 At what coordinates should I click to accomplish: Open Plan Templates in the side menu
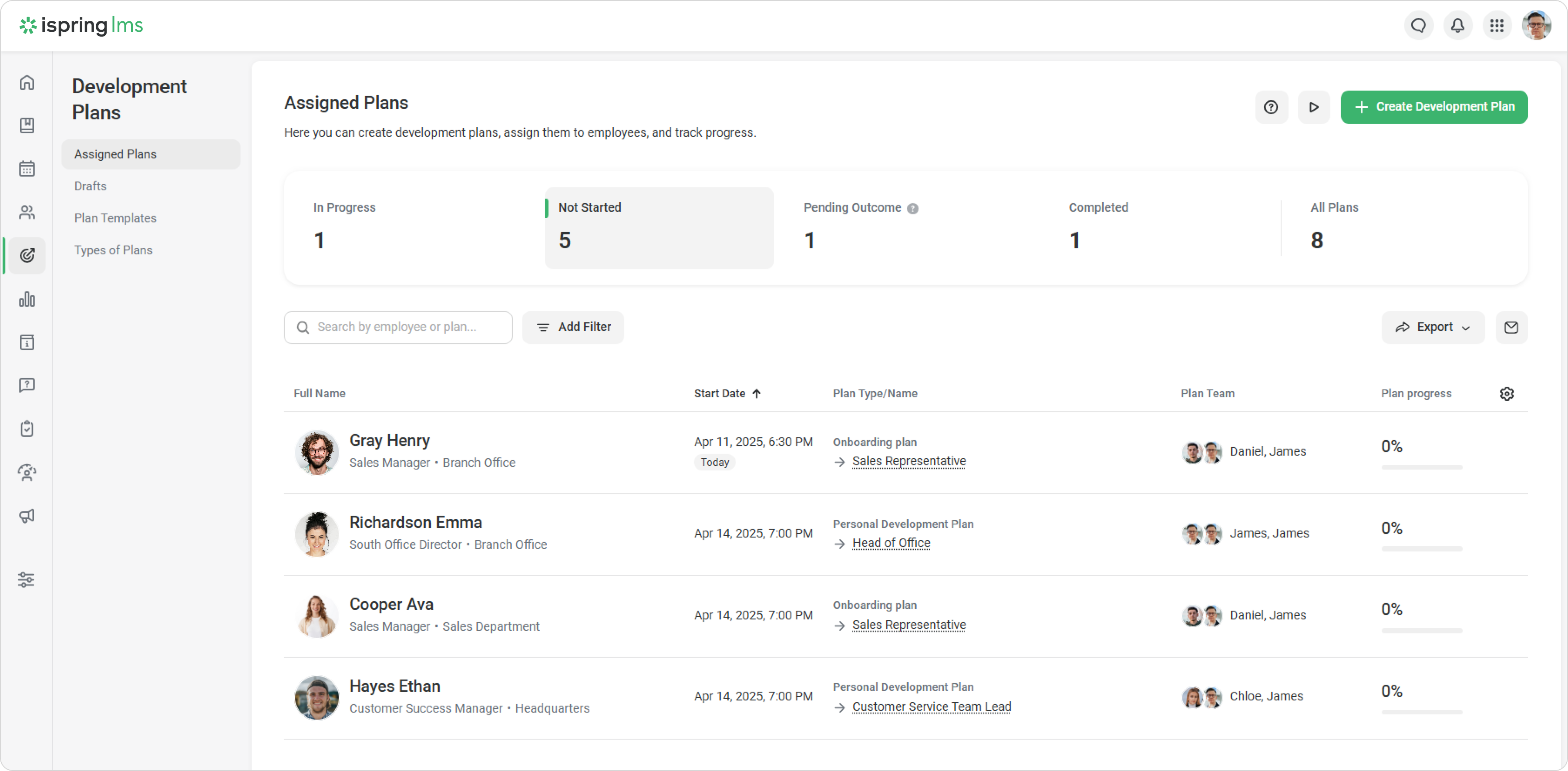click(x=115, y=218)
